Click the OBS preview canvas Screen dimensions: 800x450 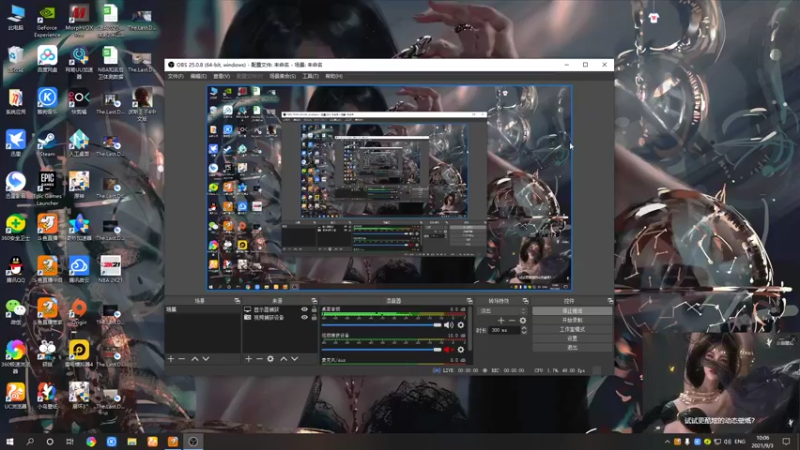[389, 188]
